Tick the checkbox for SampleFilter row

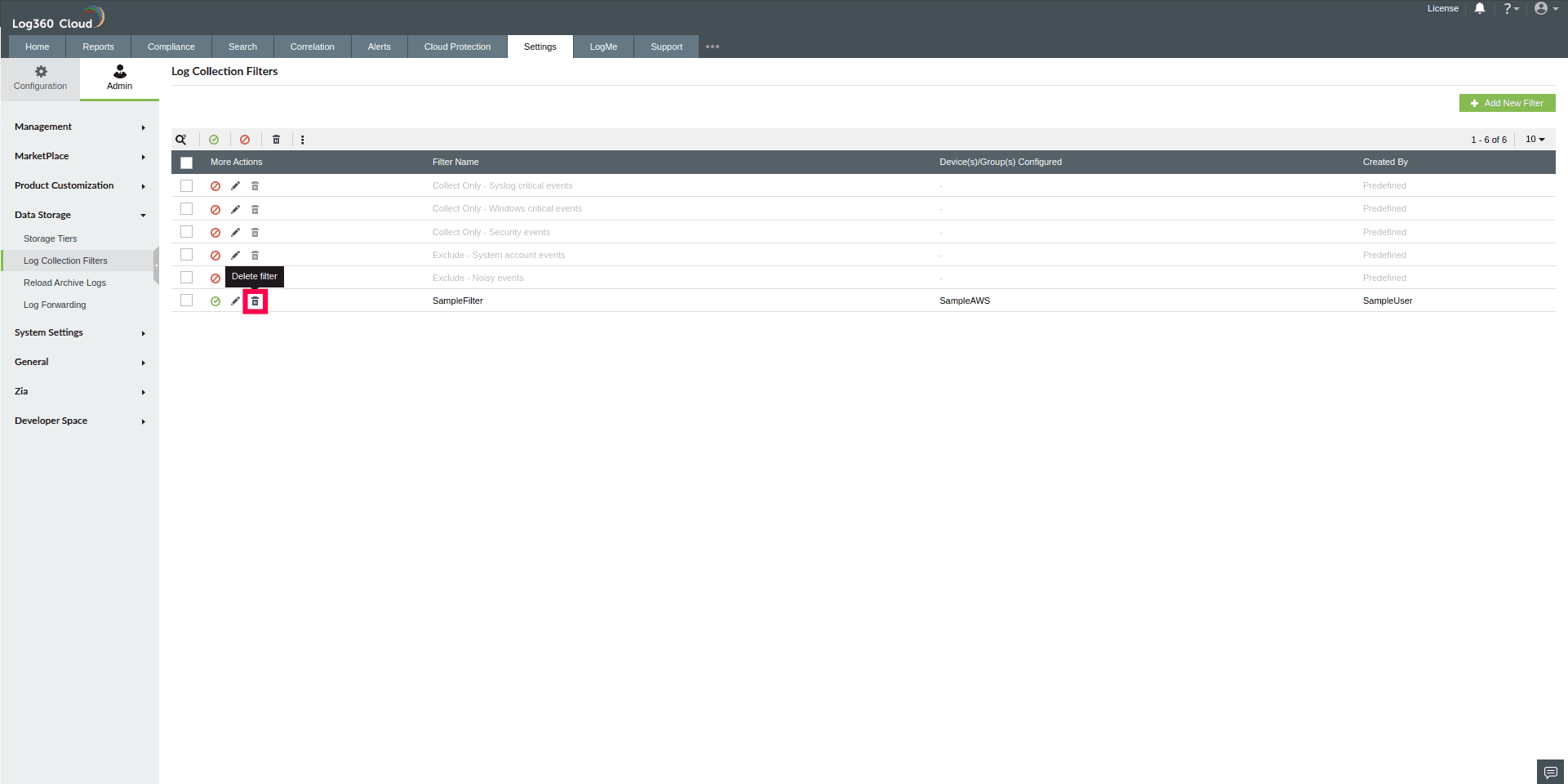click(x=187, y=301)
